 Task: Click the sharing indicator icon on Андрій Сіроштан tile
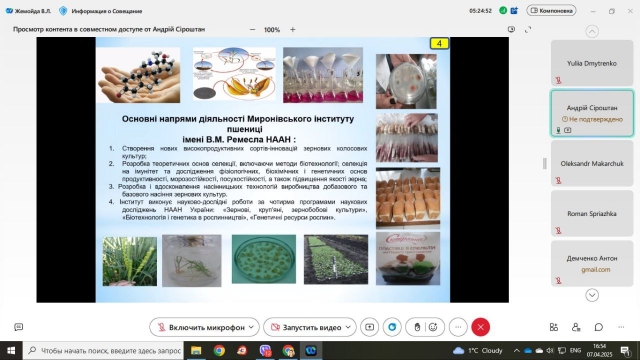click(568, 130)
